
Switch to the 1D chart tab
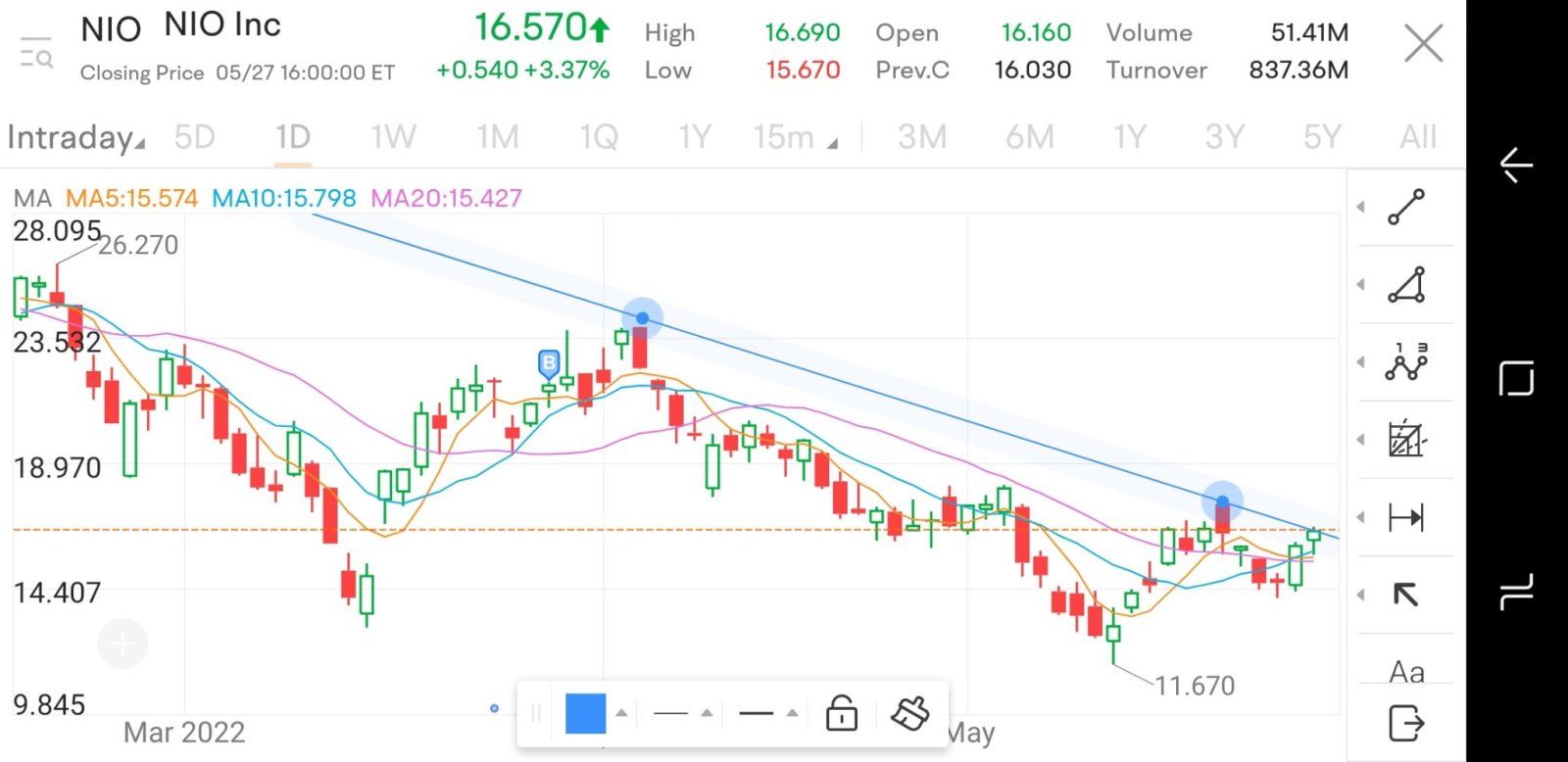[x=292, y=137]
